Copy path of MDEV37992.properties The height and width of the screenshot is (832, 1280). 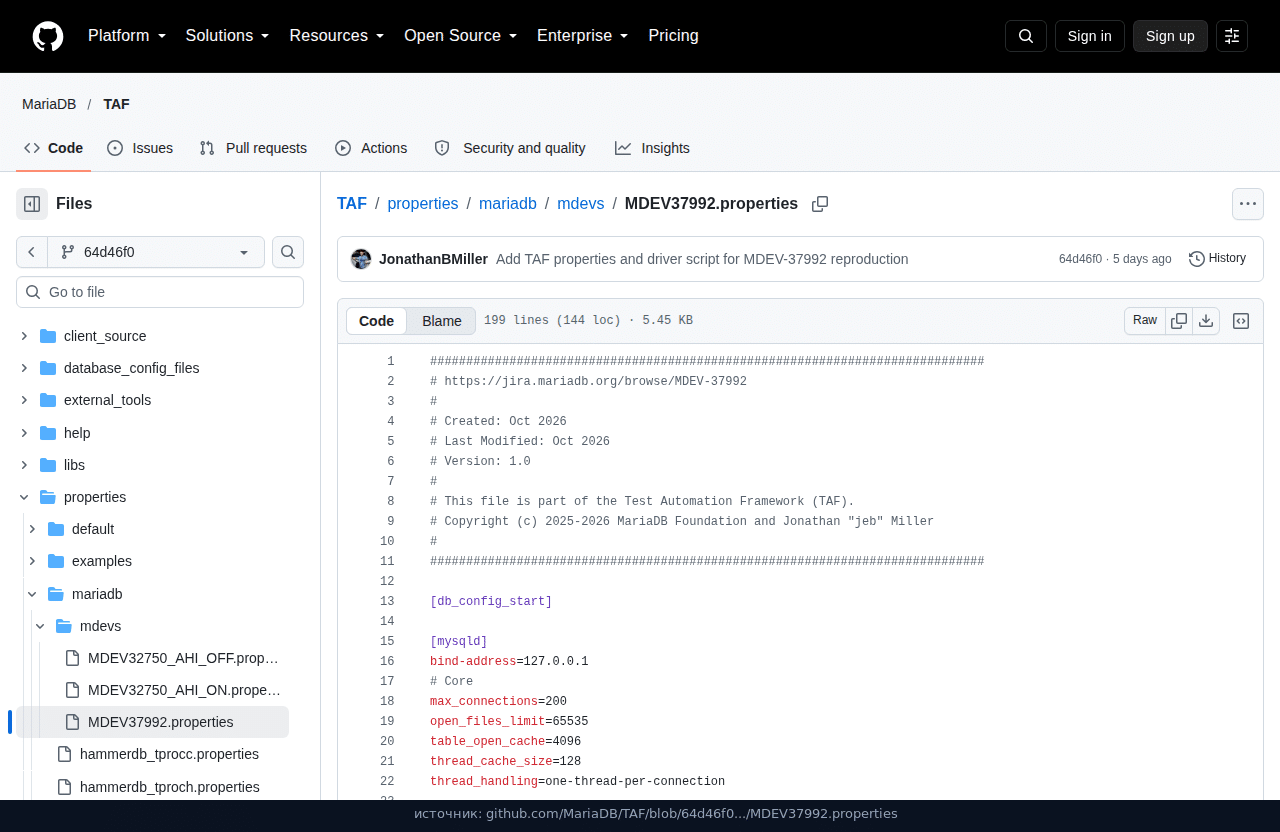pyautogui.click(x=820, y=204)
